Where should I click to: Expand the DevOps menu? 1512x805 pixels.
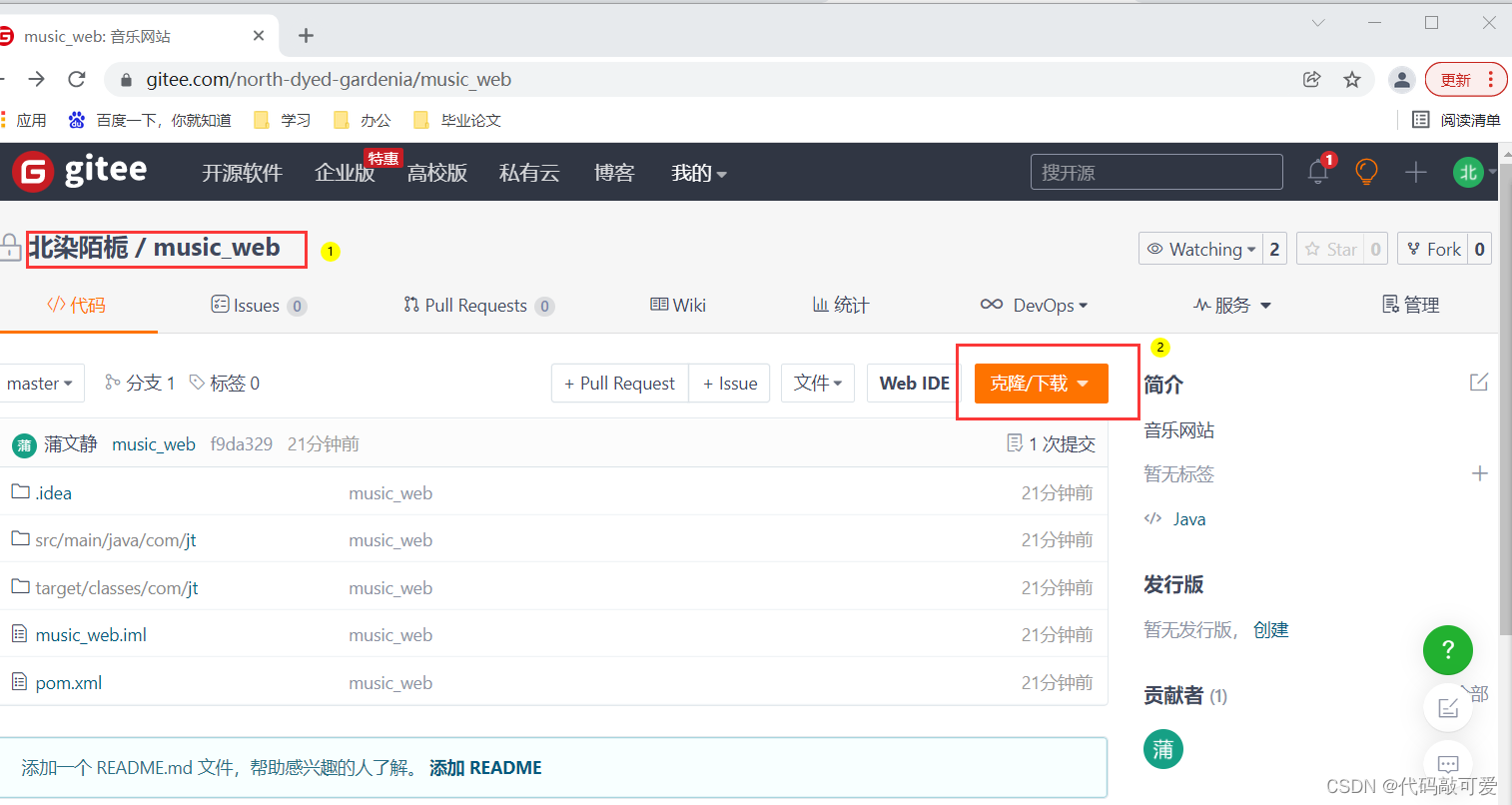pyautogui.click(x=1034, y=306)
